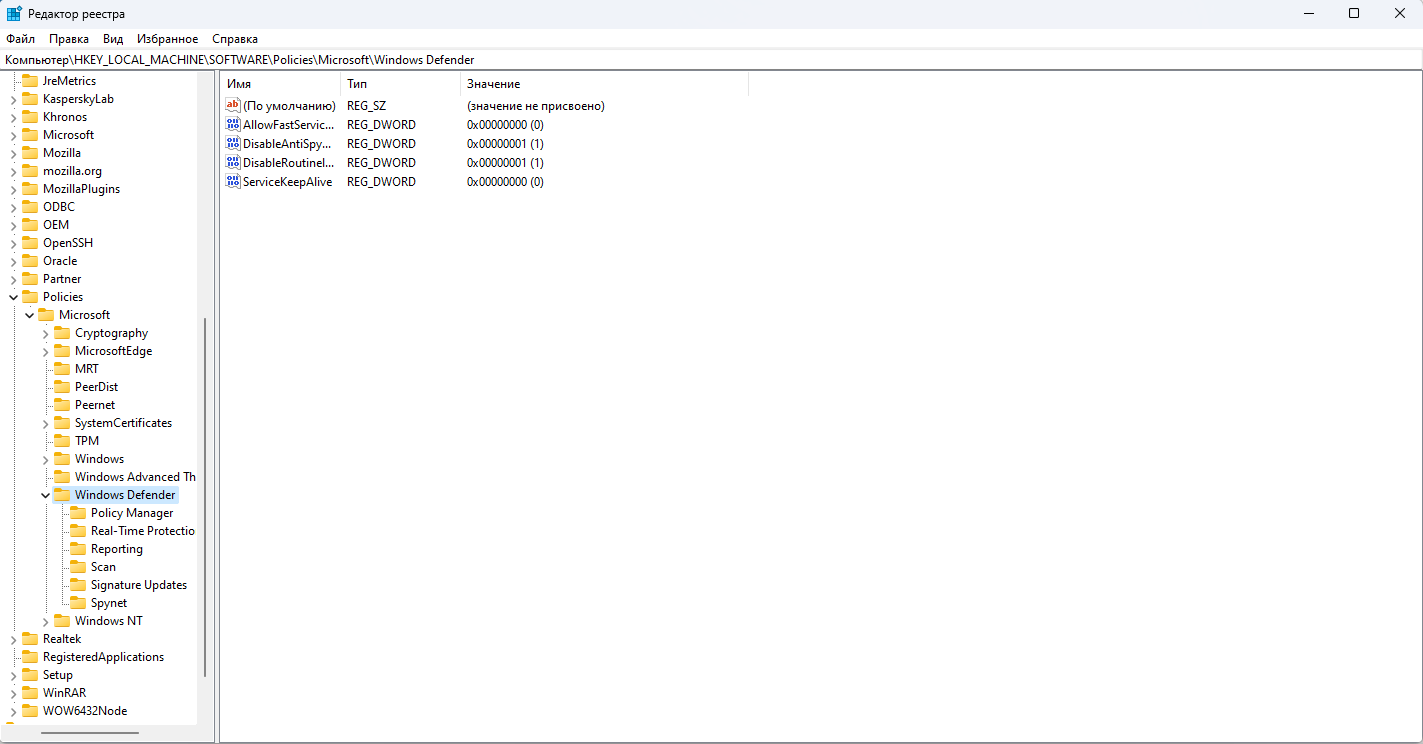This screenshot has height=744, width=1423.
Task: Collapse the Windows Defender node
Action: pyautogui.click(x=45, y=495)
